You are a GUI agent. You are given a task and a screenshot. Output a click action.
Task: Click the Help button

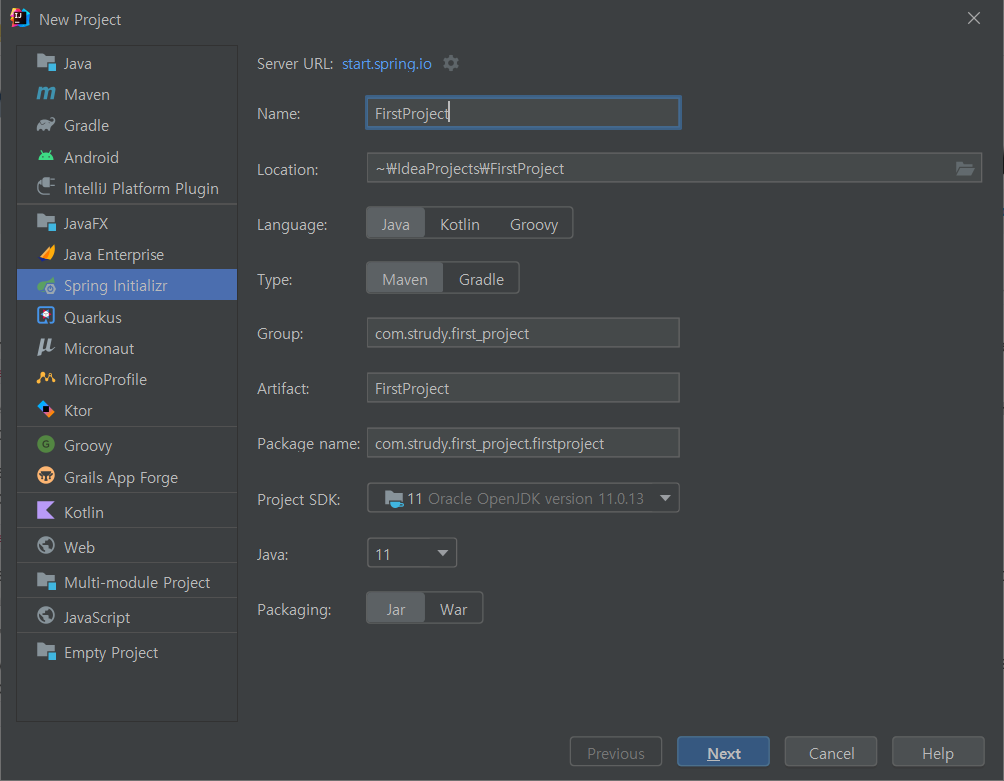tap(938, 752)
